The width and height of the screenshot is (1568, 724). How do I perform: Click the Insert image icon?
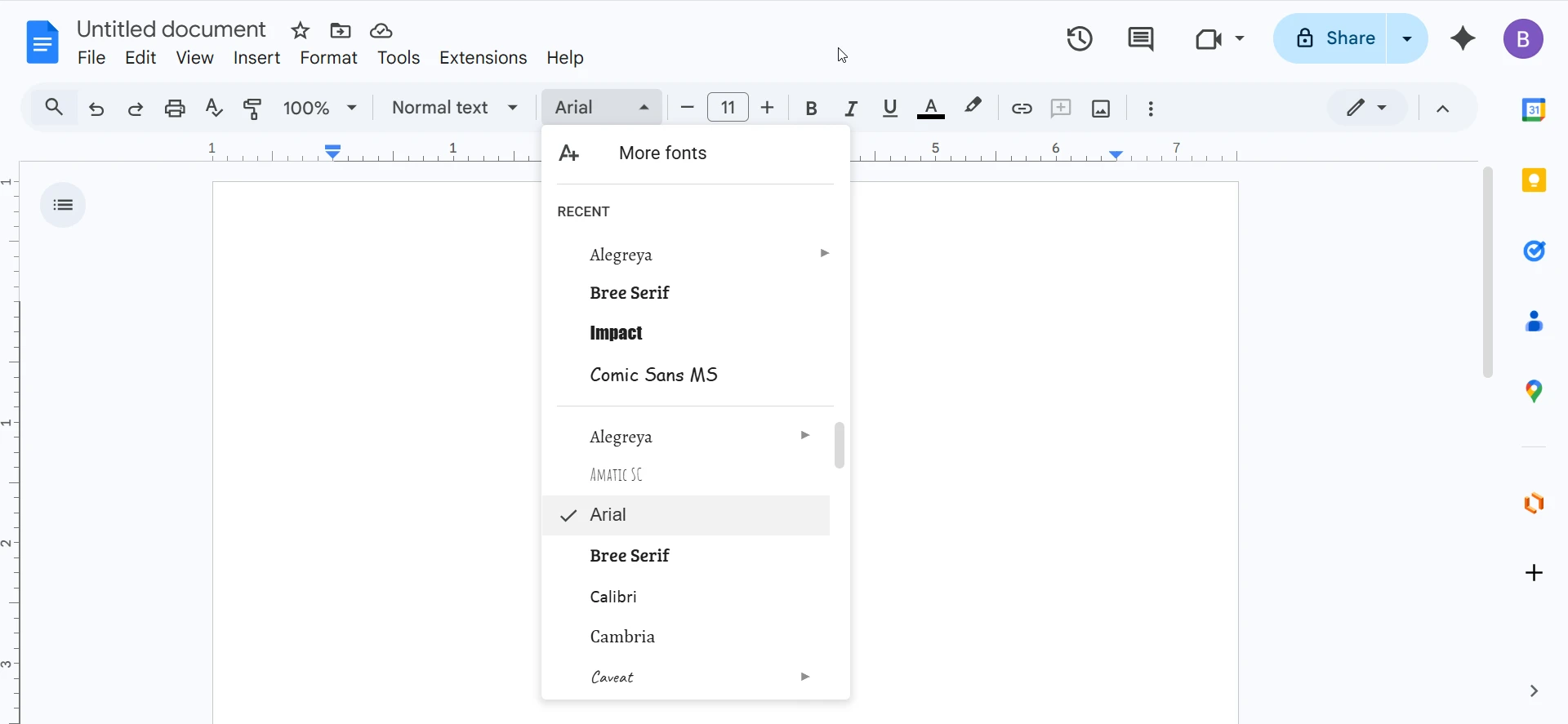pyautogui.click(x=1101, y=108)
